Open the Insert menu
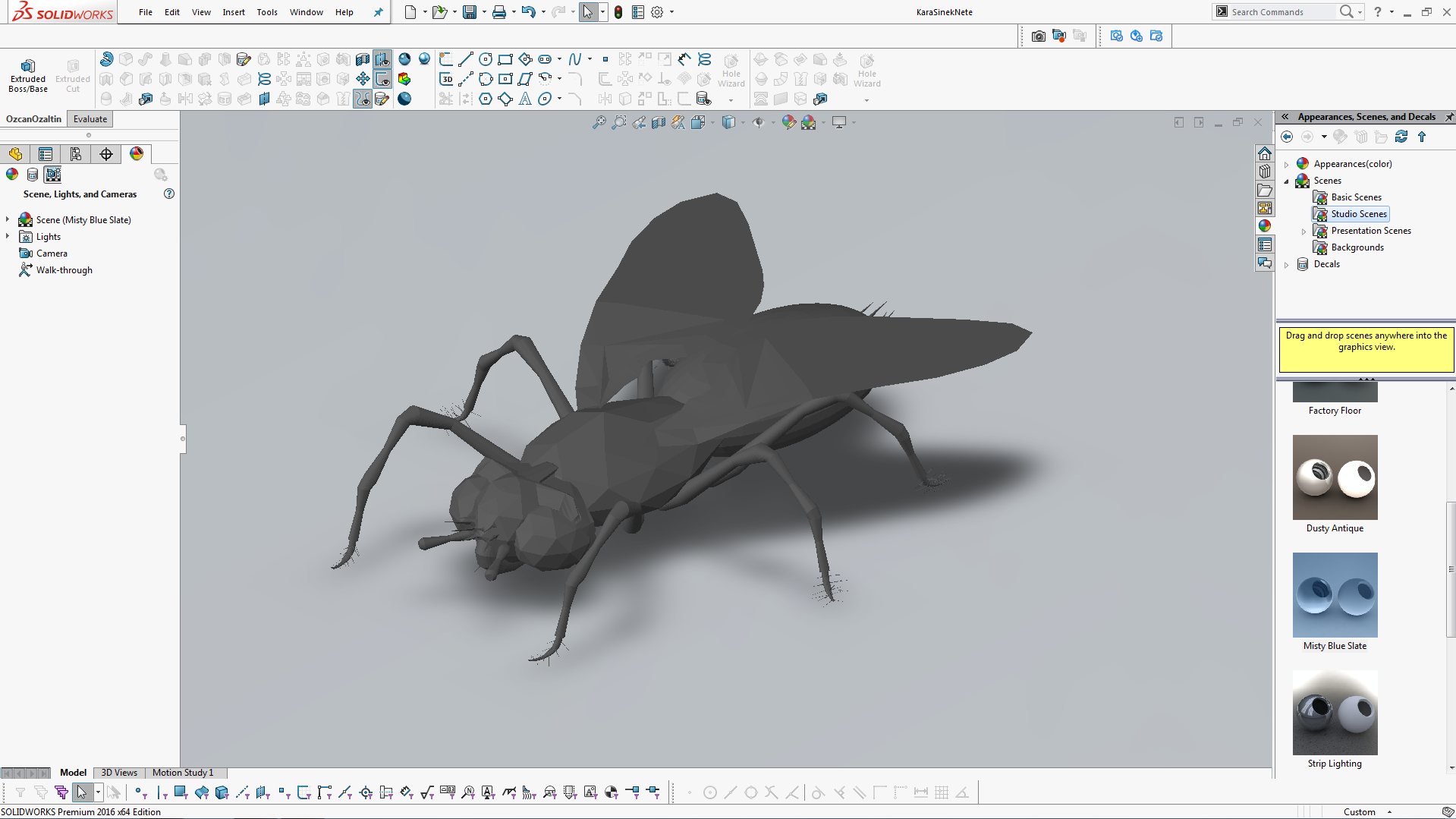The width and height of the screenshot is (1456, 819). [x=234, y=12]
